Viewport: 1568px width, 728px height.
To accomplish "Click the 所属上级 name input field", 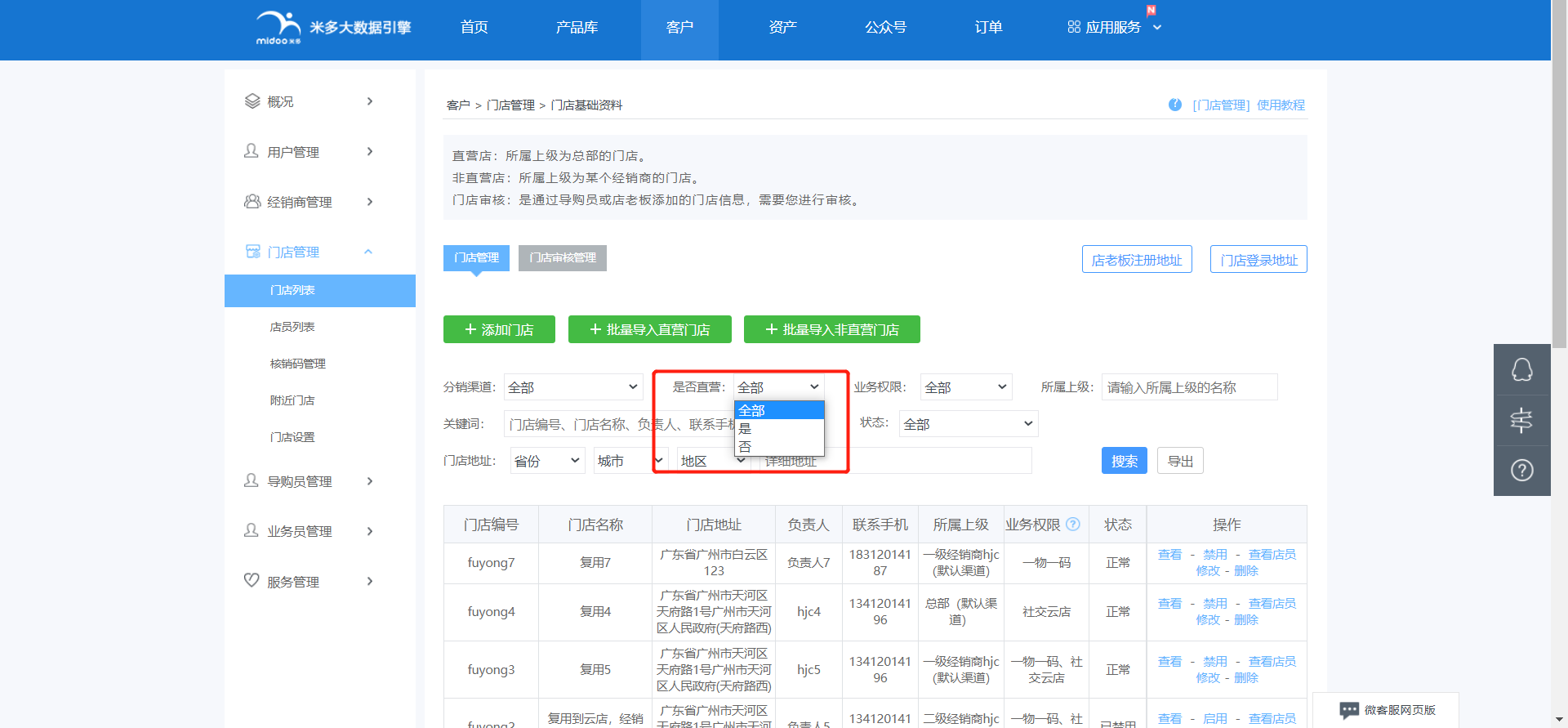I will (x=1190, y=387).
